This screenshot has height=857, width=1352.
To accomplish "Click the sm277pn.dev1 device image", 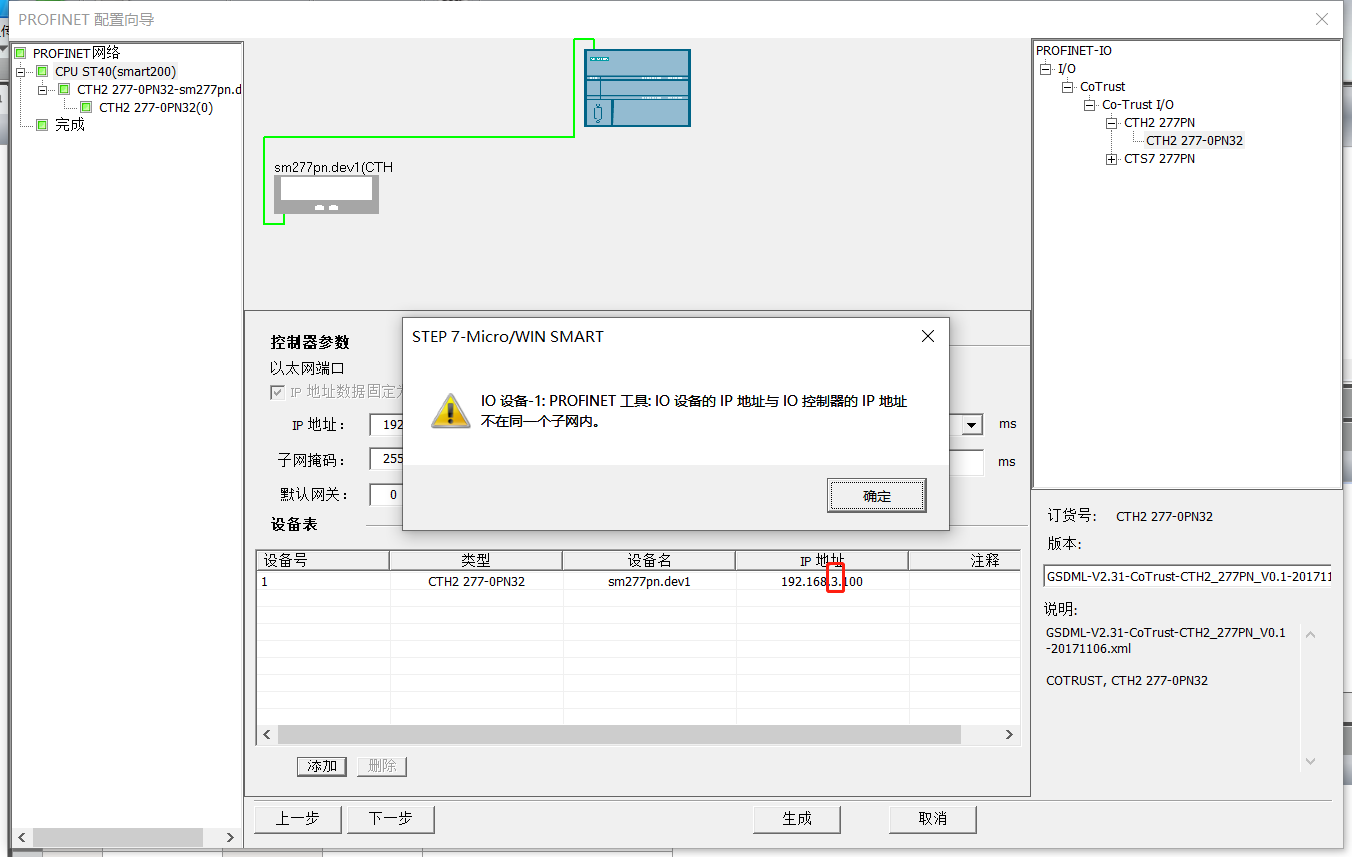I will click(327, 194).
